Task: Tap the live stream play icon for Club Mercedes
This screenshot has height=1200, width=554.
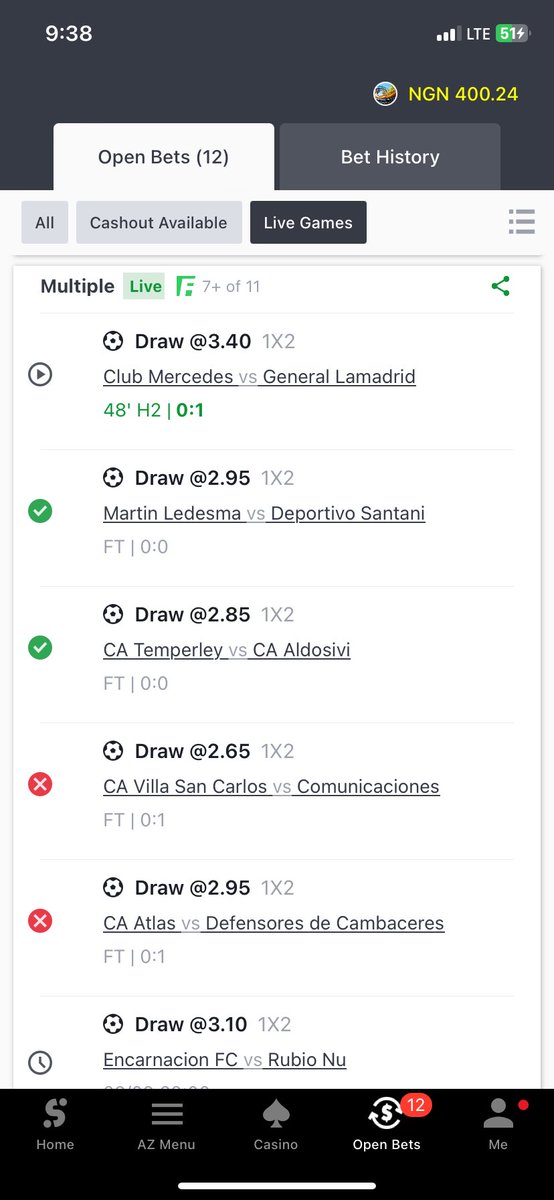Action: point(40,375)
